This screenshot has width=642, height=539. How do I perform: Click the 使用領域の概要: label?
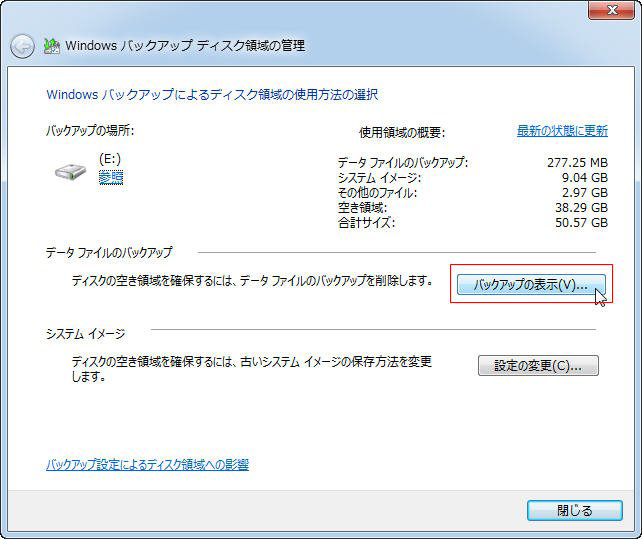pyautogui.click(x=402, y=132)
